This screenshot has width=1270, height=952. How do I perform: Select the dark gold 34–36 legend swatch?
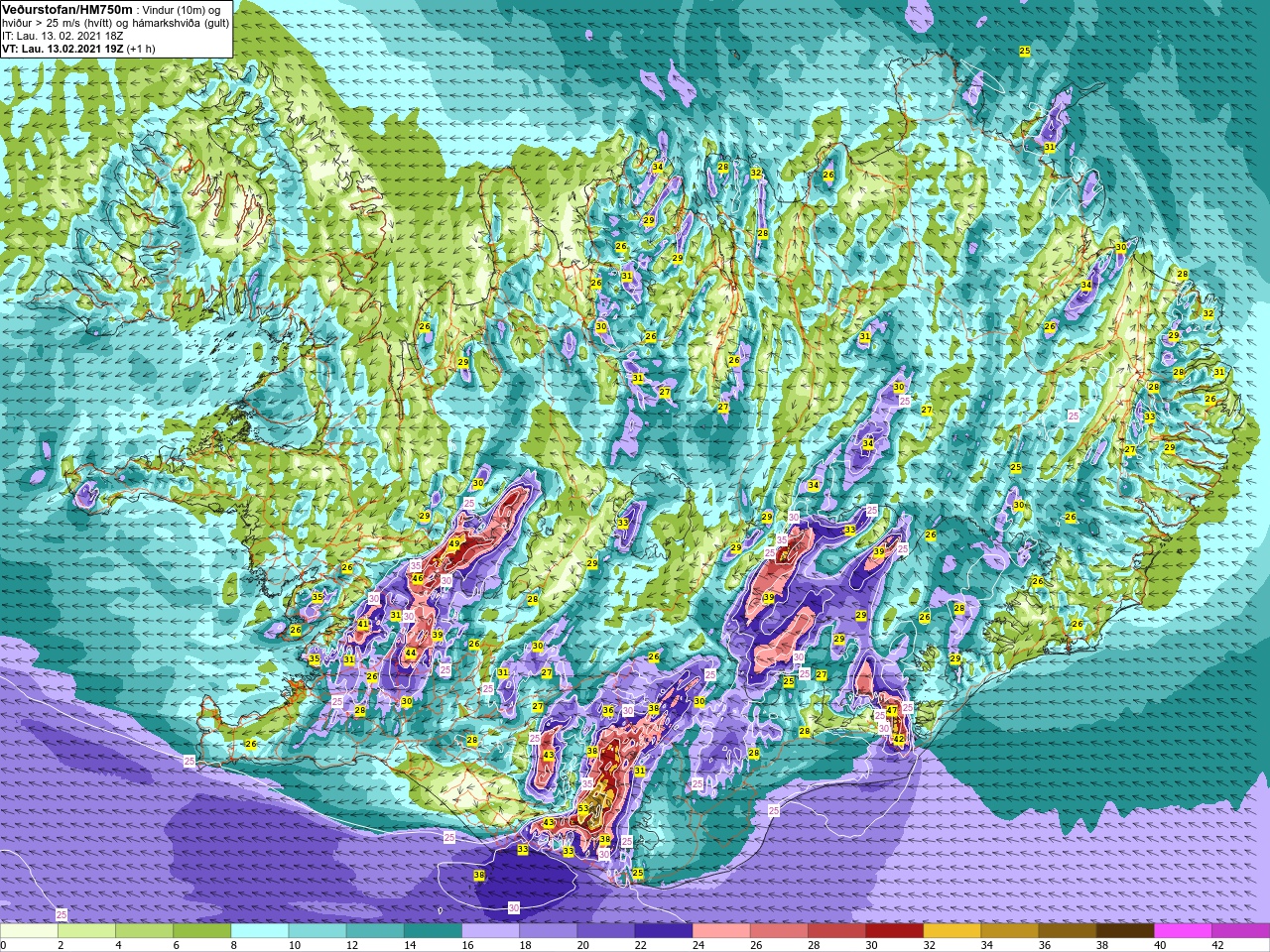point(1009,931)
